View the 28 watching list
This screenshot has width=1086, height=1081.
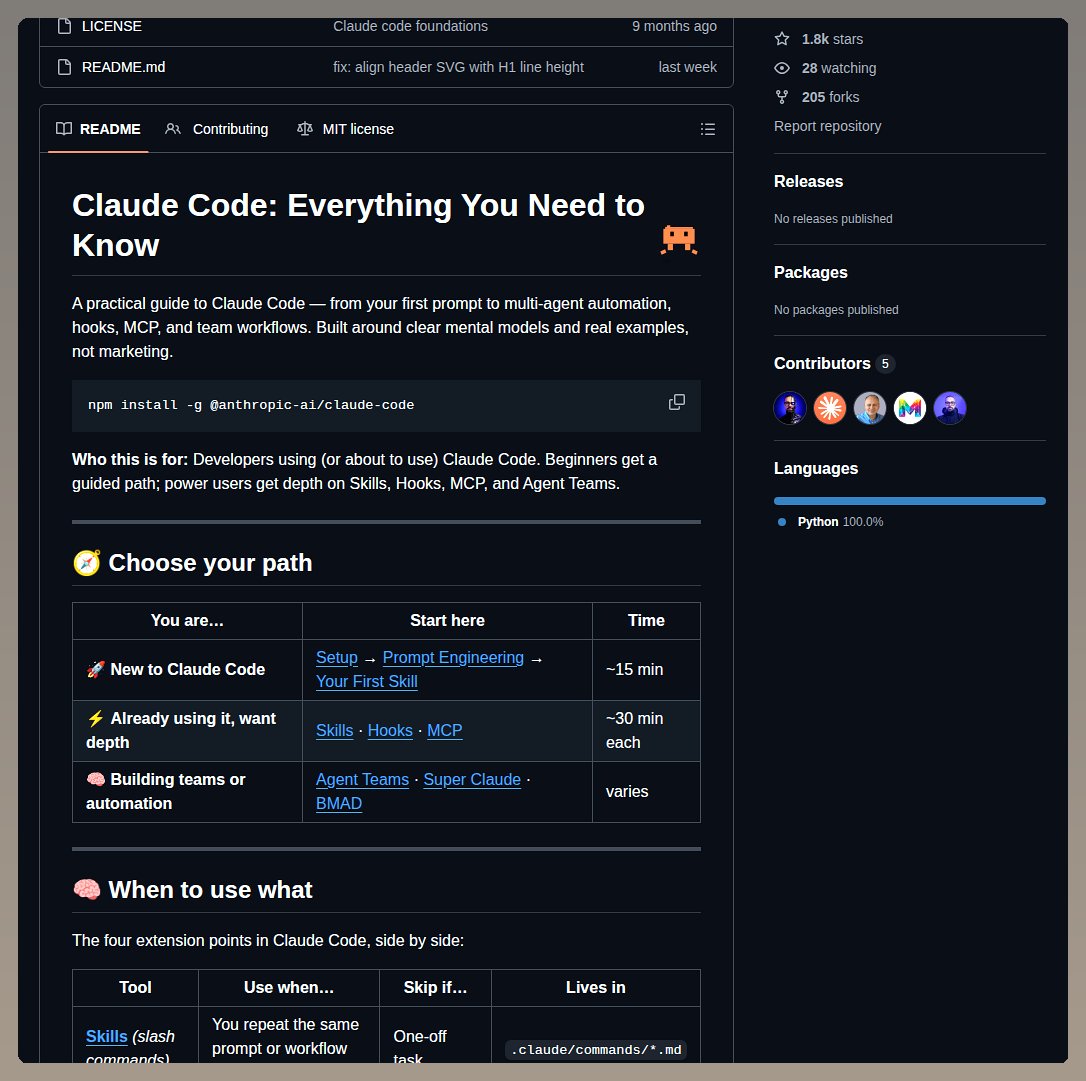839,69
